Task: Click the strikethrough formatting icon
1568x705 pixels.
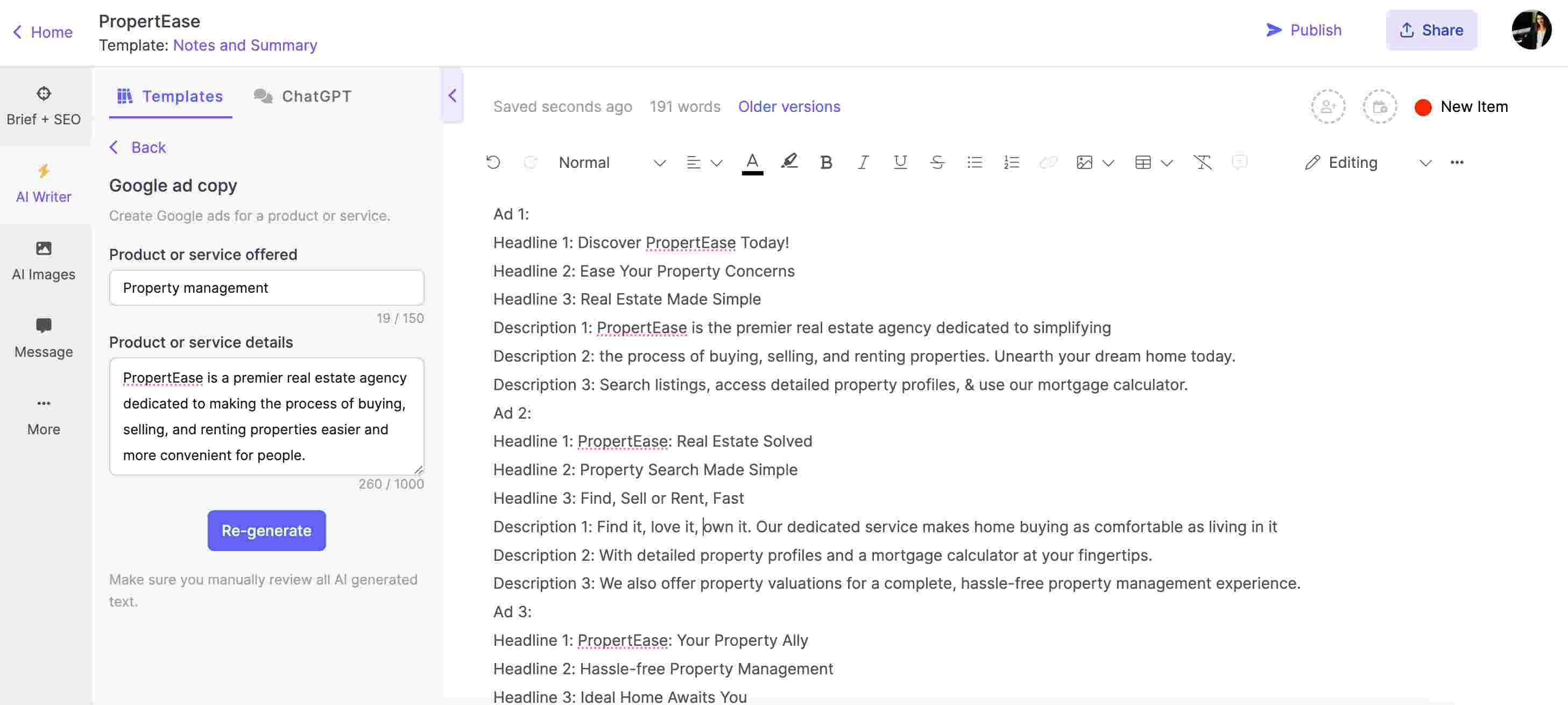Action: click(936, 161)
